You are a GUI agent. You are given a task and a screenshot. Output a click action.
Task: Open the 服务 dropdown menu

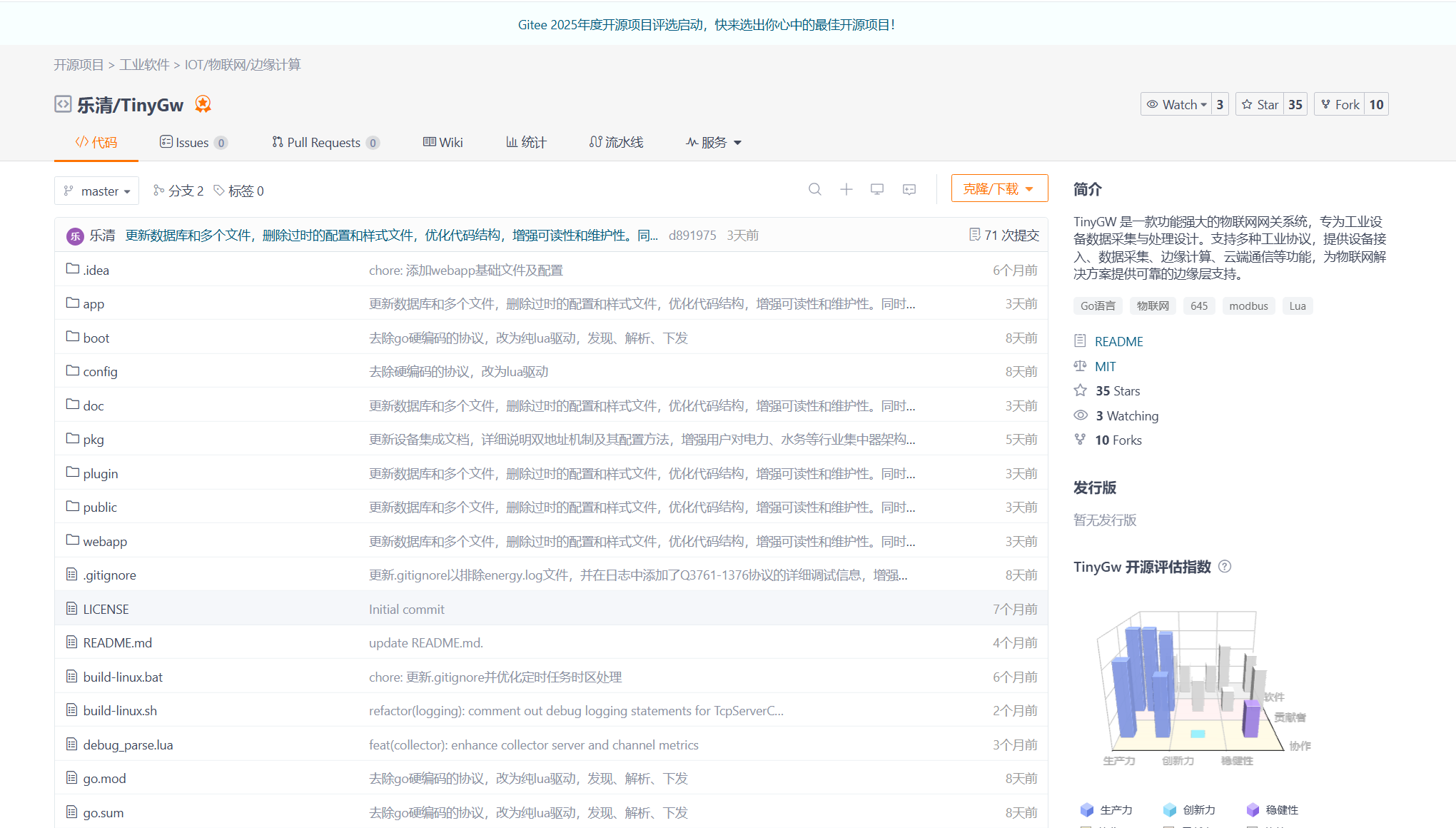click(x=713, y=142)
